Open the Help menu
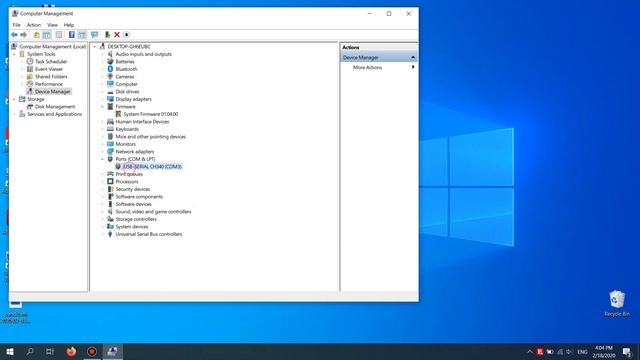Viewport: 640px width, 360px height. coord(69,25)
